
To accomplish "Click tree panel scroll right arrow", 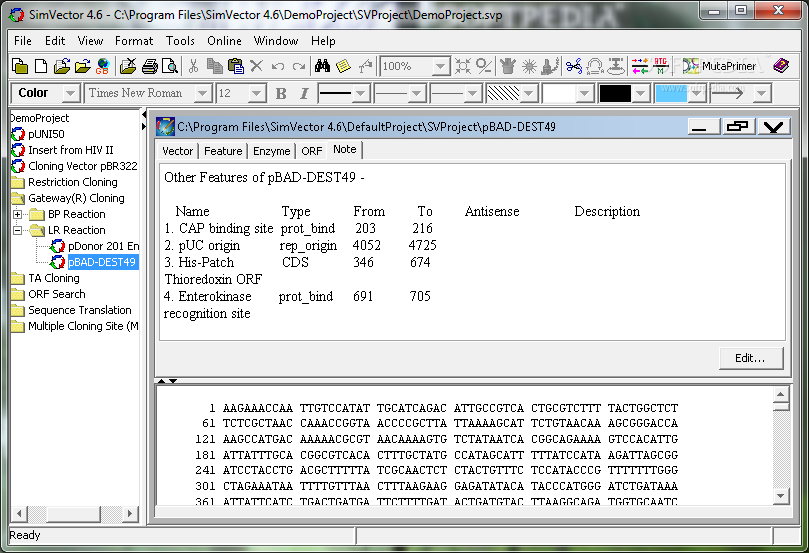I will 130,513.
